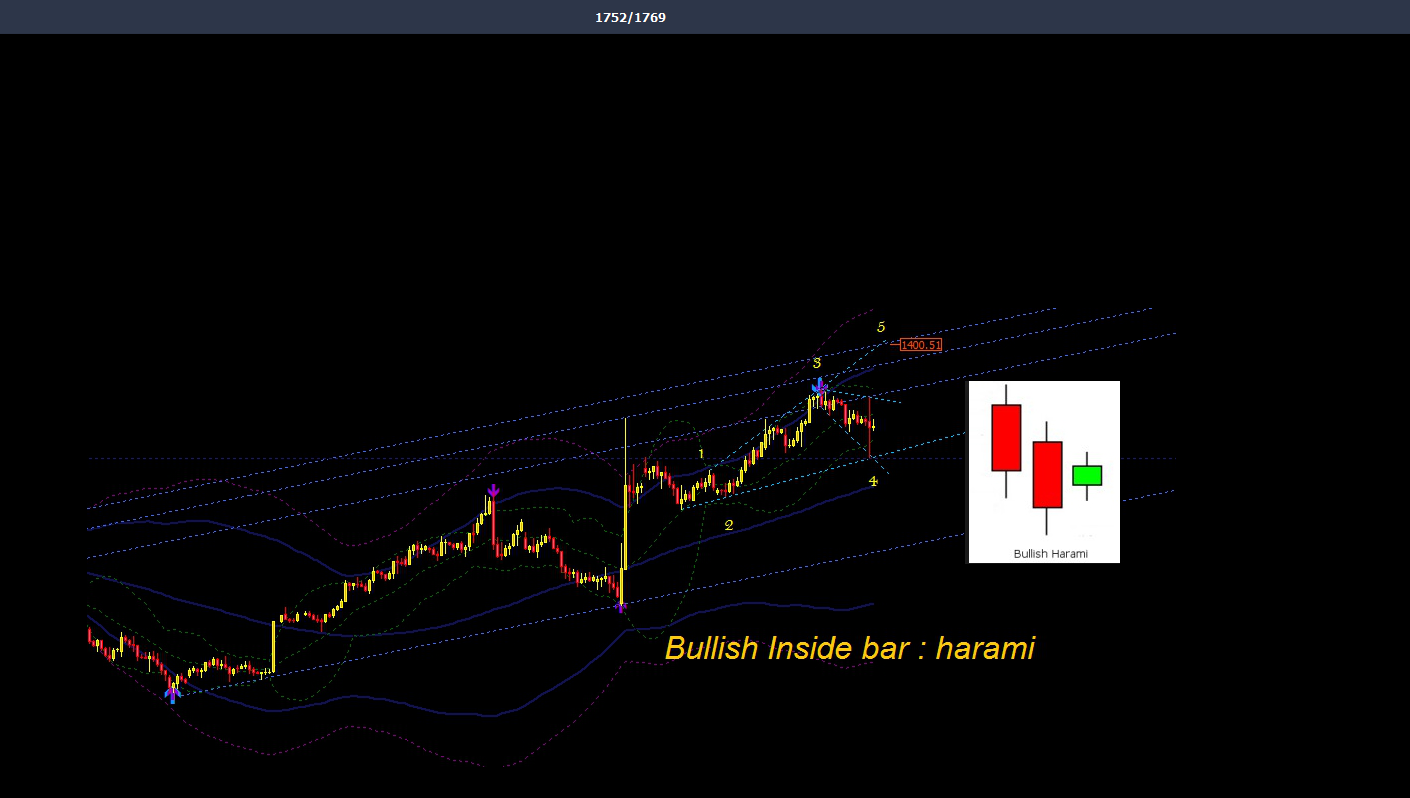
Task: Click the blue arrow marker under wave 3
Action: tap(819, 385)
